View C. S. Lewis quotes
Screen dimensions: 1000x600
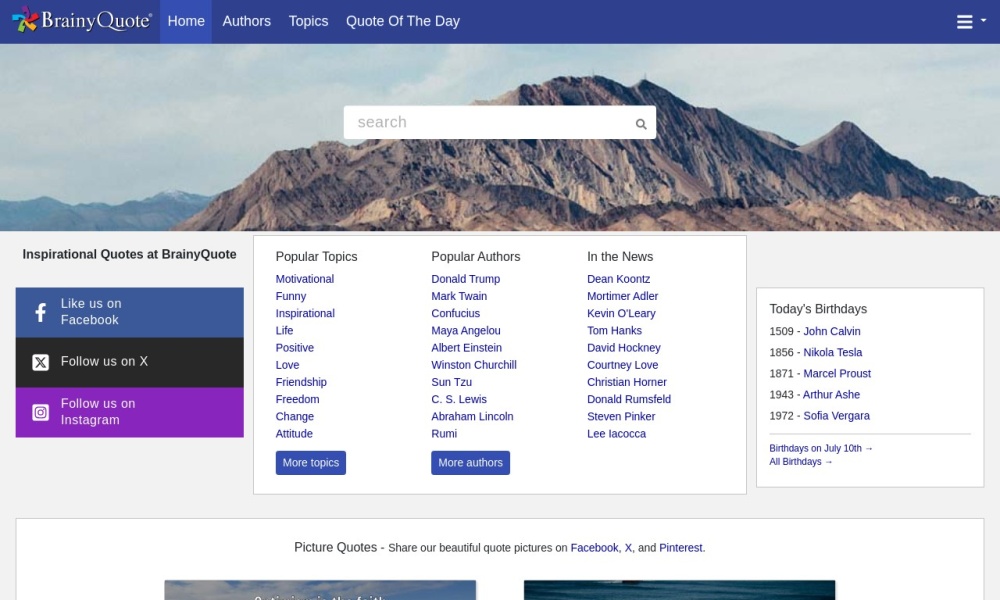[459, 399]
